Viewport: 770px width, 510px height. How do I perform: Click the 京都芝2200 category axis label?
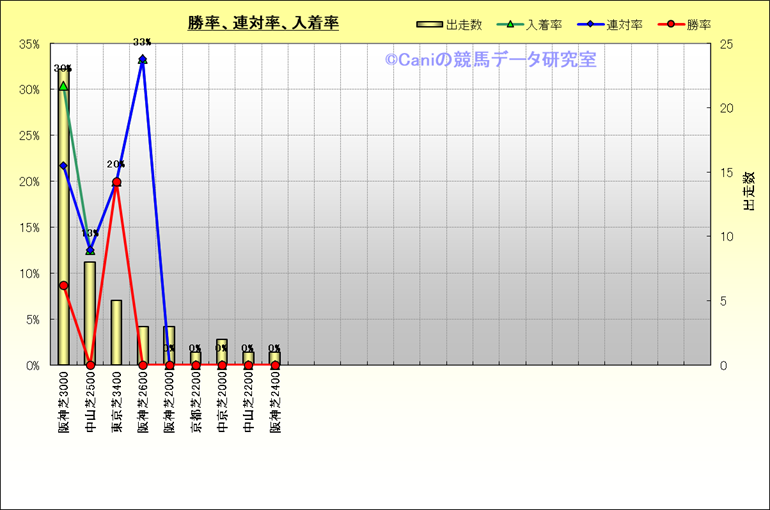pos(196,403)
